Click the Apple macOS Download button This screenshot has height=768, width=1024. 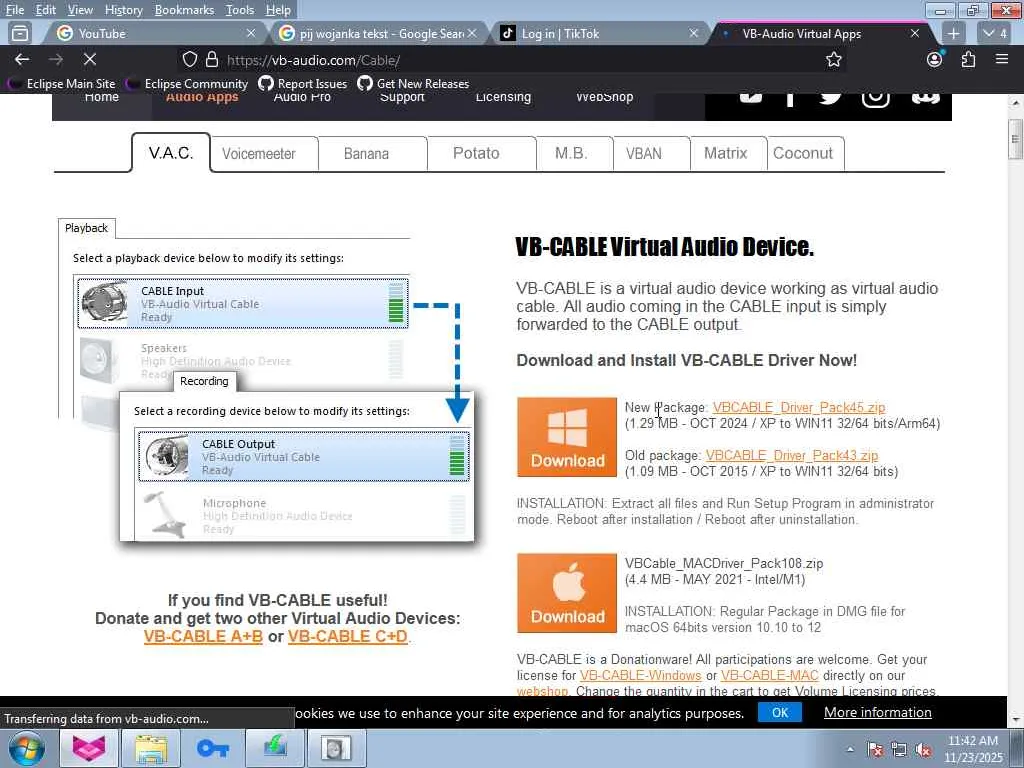click(567, 593)
